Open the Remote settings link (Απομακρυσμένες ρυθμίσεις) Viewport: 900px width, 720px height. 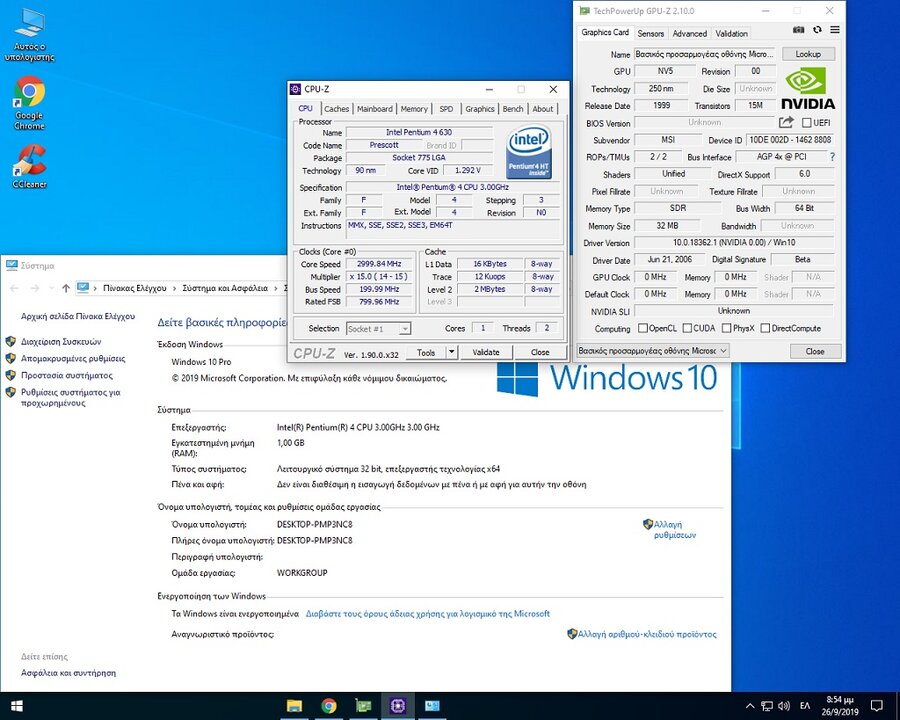(x=73, y=358)
